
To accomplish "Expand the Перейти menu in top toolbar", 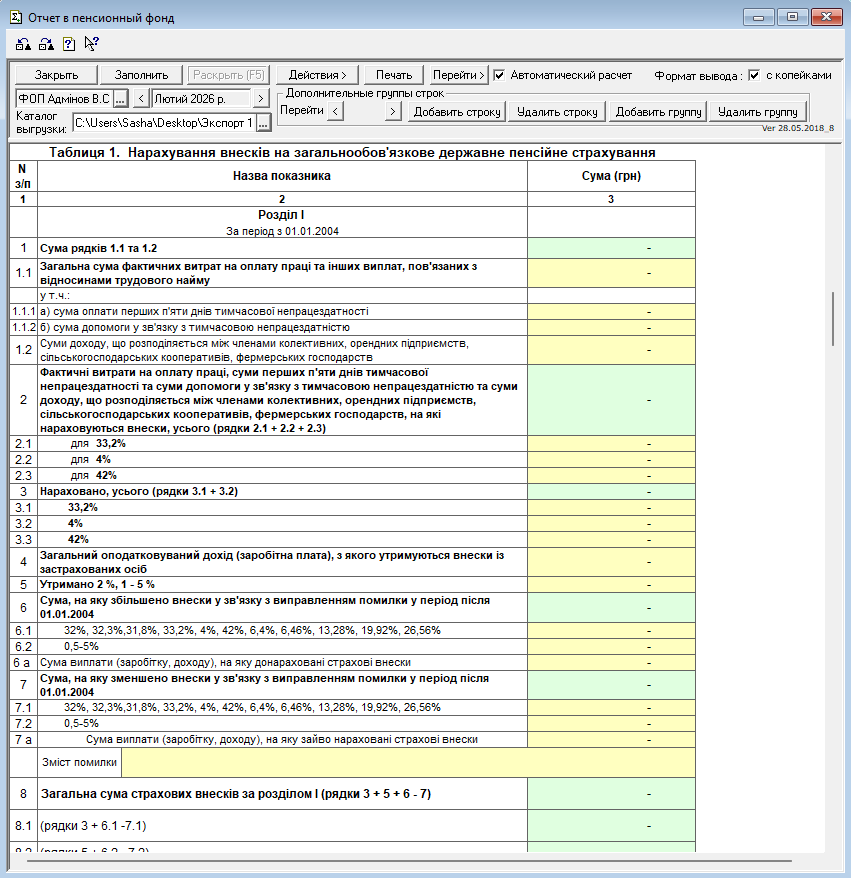I will pyautogui.click(x=459, y=75).
